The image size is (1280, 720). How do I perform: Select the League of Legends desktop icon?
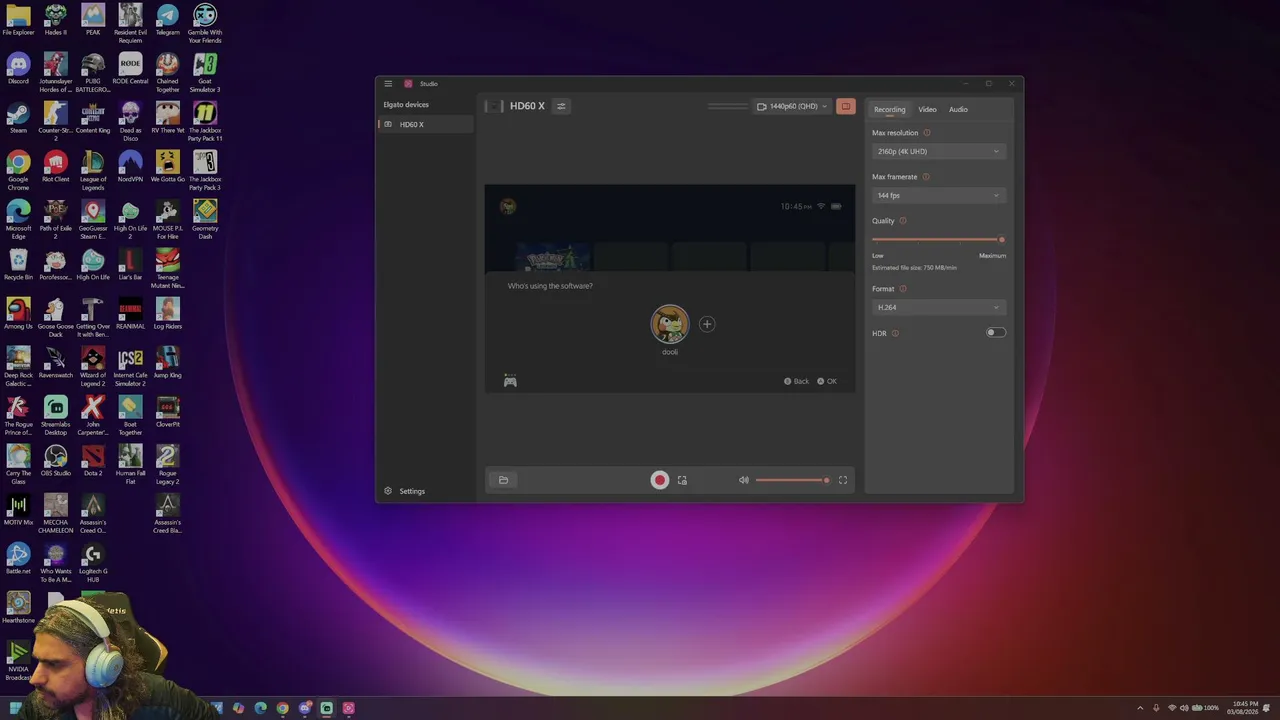point(93,171)
